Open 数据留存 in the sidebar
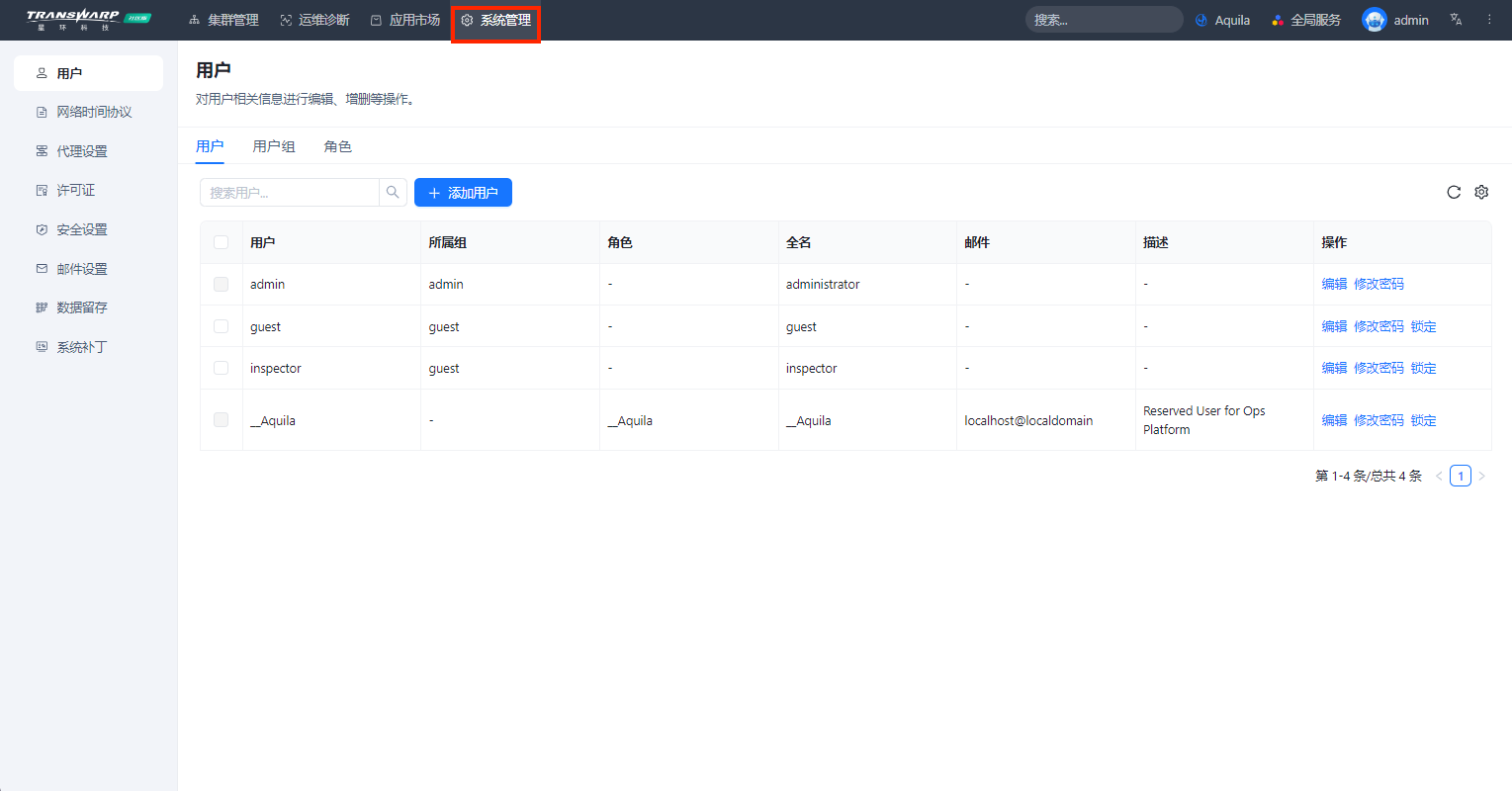The image size is (1512, 791). [88, 308]
